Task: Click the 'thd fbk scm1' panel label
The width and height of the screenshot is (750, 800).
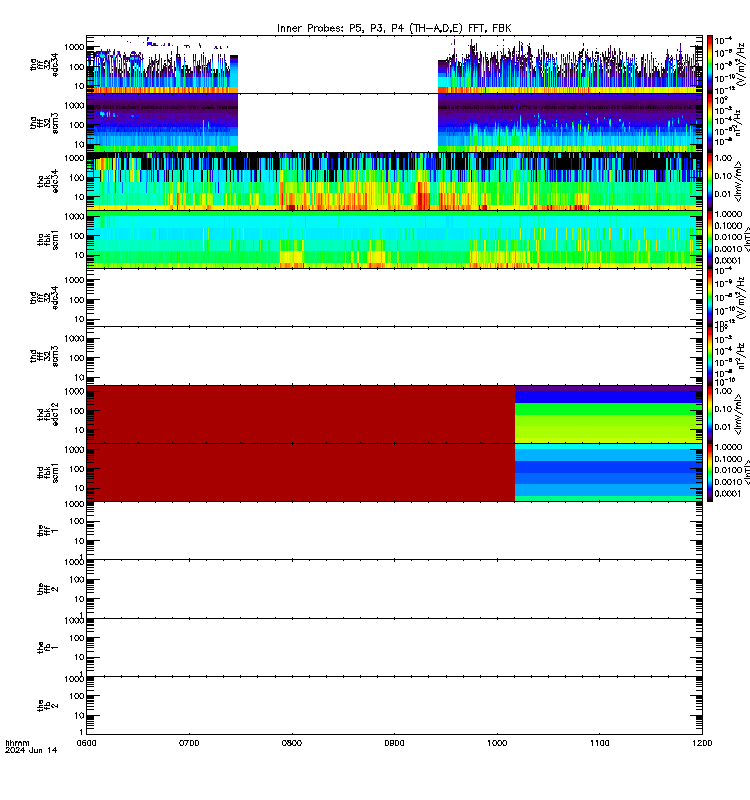Action: pyautogui.click(x=48, y=473)
